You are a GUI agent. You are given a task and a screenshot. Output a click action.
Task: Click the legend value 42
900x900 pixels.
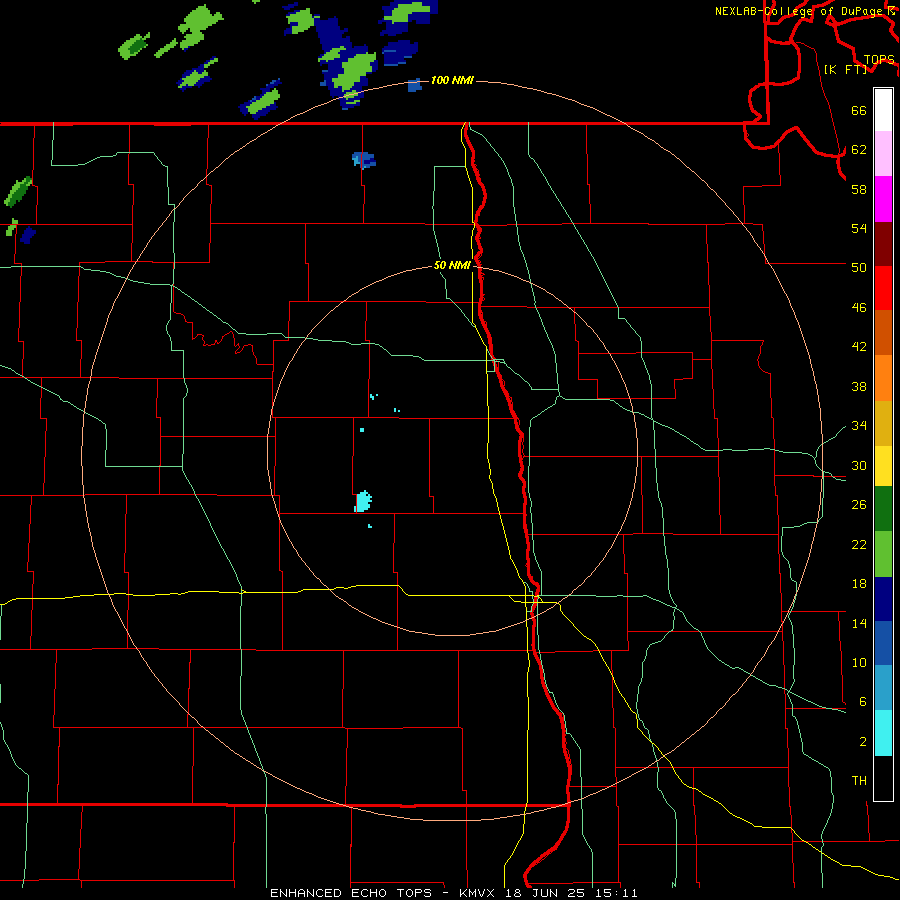pyautogui.click(x=859, y=347)
